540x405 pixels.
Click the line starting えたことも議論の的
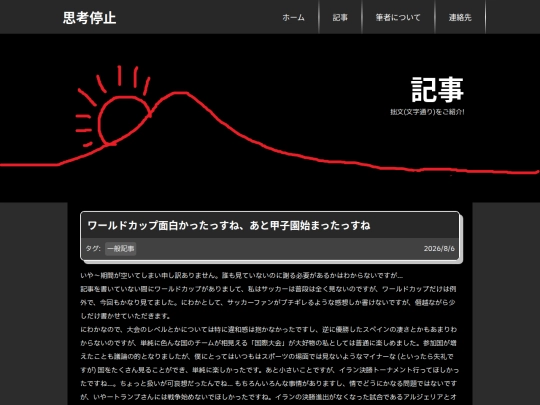click(267, 356)
